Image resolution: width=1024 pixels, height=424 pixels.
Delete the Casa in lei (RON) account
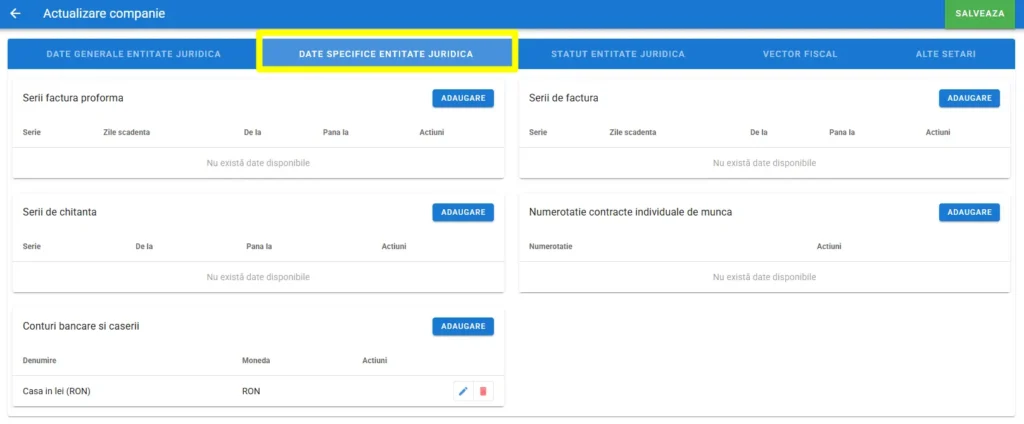click(483, 391)
